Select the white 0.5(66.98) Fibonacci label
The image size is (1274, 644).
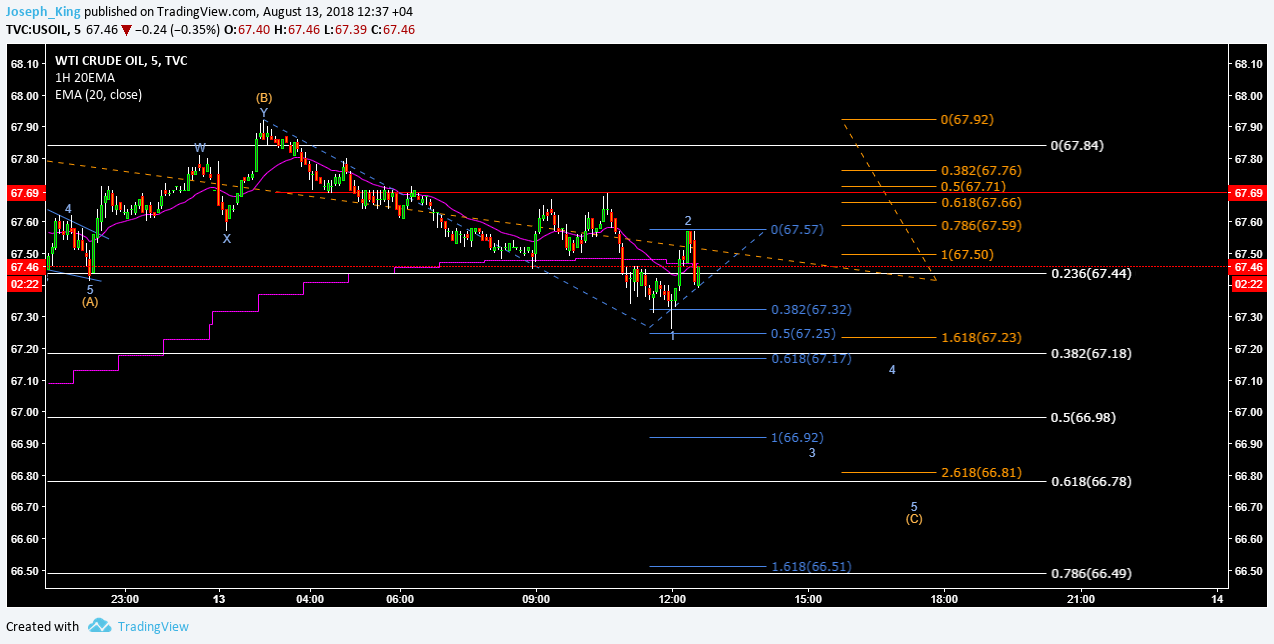pyautogui.click(x=1083, y=418)
